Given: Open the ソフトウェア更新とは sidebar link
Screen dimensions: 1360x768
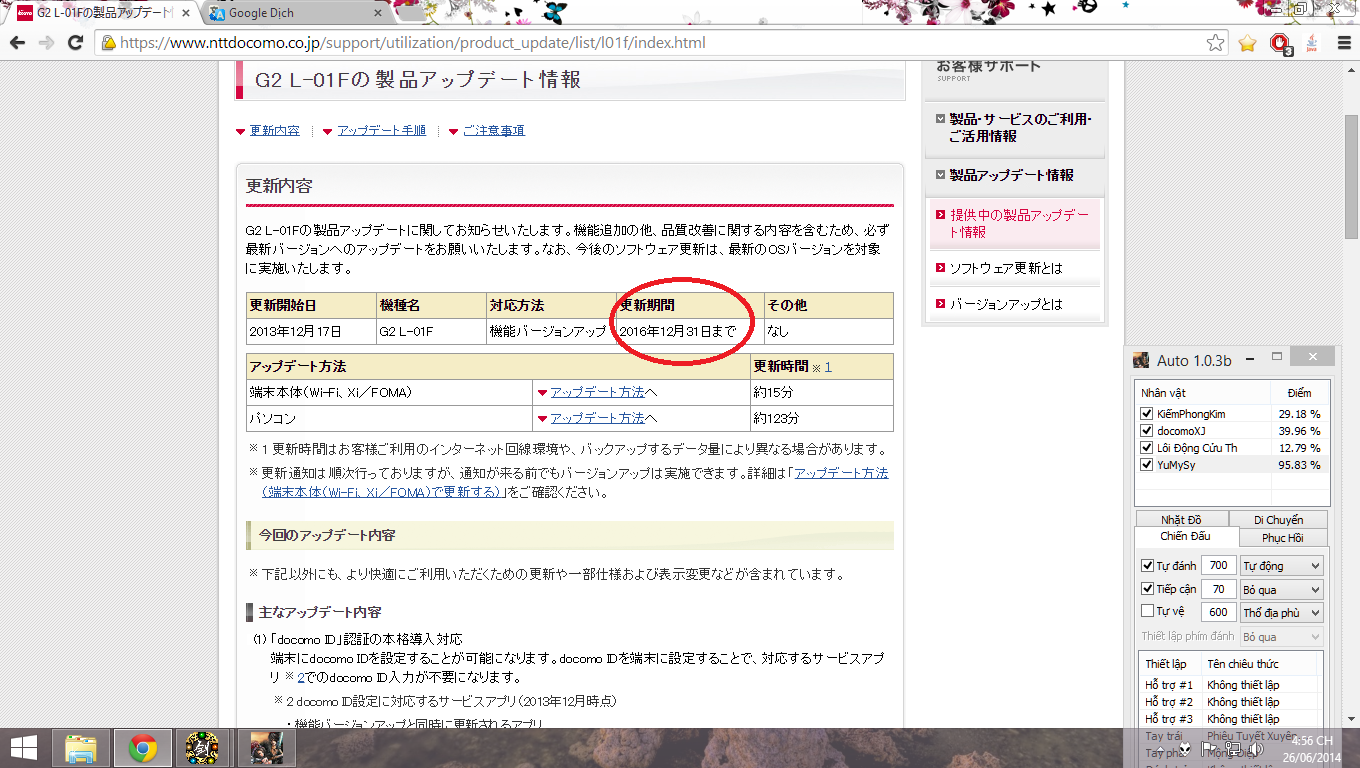Looking at the screenshot, I should [x=1006, y=268].
